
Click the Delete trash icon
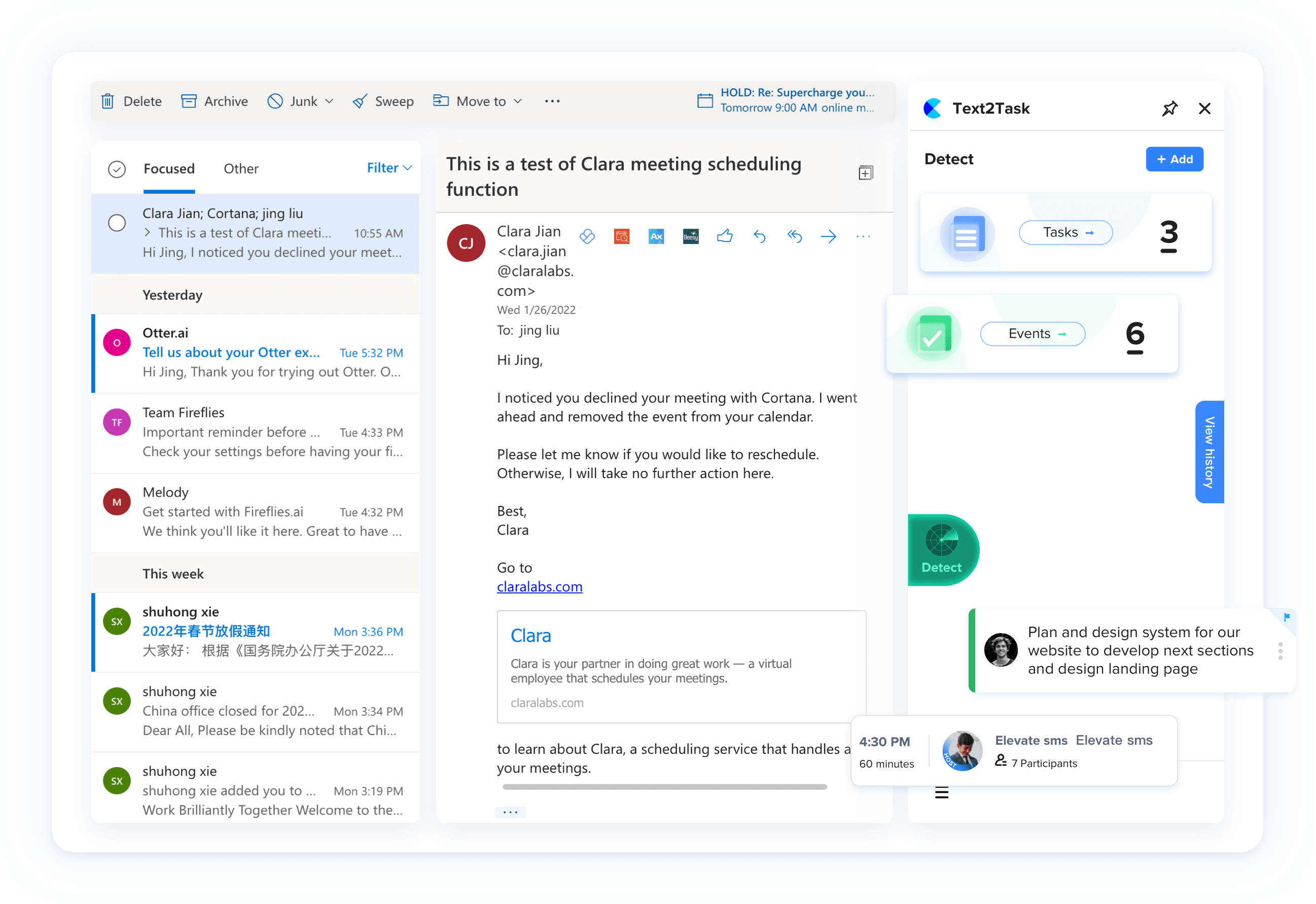pos(108,101)
